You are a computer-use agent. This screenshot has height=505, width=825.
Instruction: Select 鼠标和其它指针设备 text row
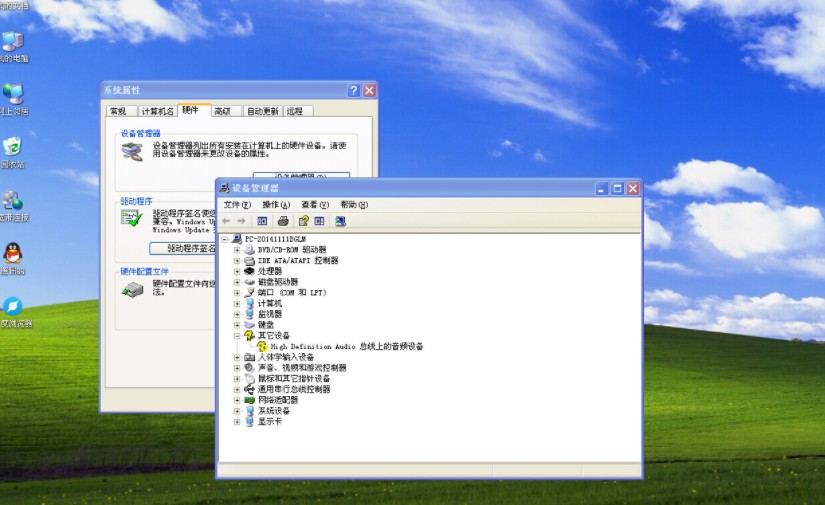point(294,379)
